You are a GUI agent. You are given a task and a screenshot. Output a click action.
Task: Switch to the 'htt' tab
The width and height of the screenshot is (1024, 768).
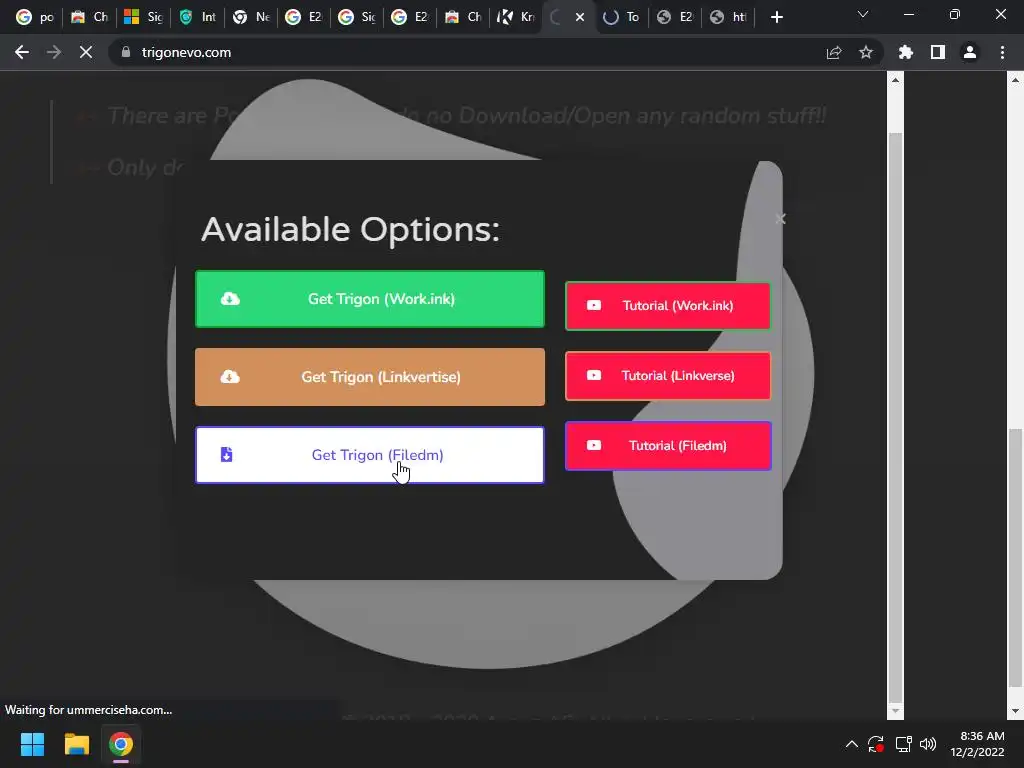(728, 17)
